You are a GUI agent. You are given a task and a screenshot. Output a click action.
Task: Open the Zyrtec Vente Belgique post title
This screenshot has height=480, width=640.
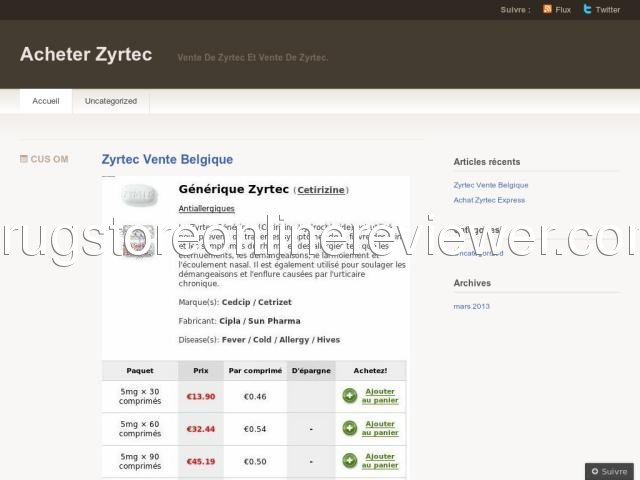(167, 159)
